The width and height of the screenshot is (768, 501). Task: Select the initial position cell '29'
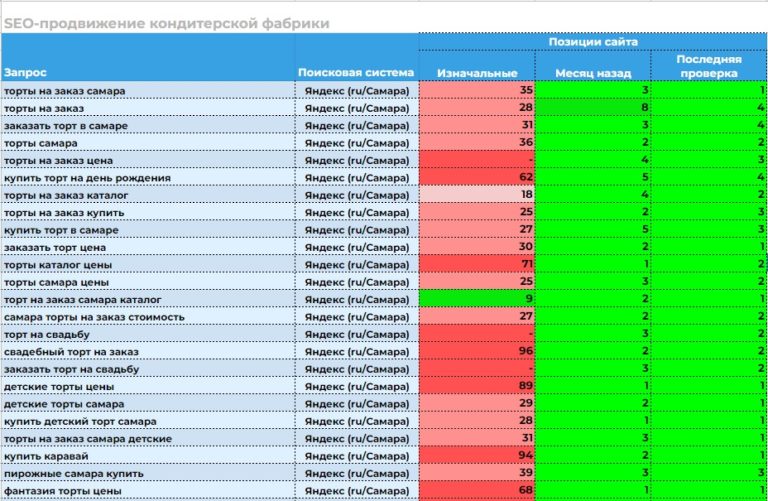(x=477, y=403)
